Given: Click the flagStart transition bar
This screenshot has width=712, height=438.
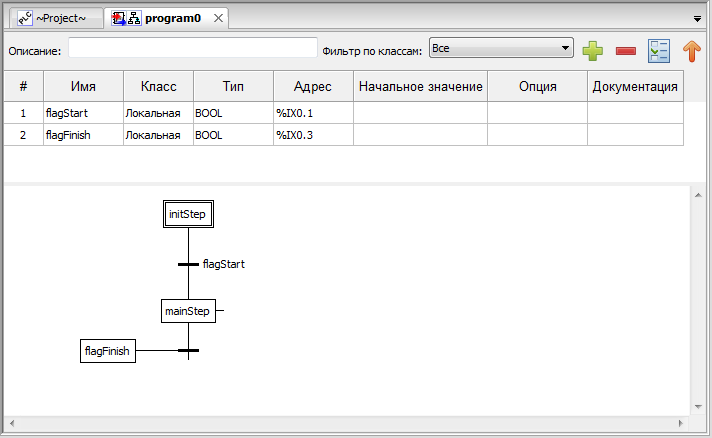Looking at the screenshot, I should 188,264.
